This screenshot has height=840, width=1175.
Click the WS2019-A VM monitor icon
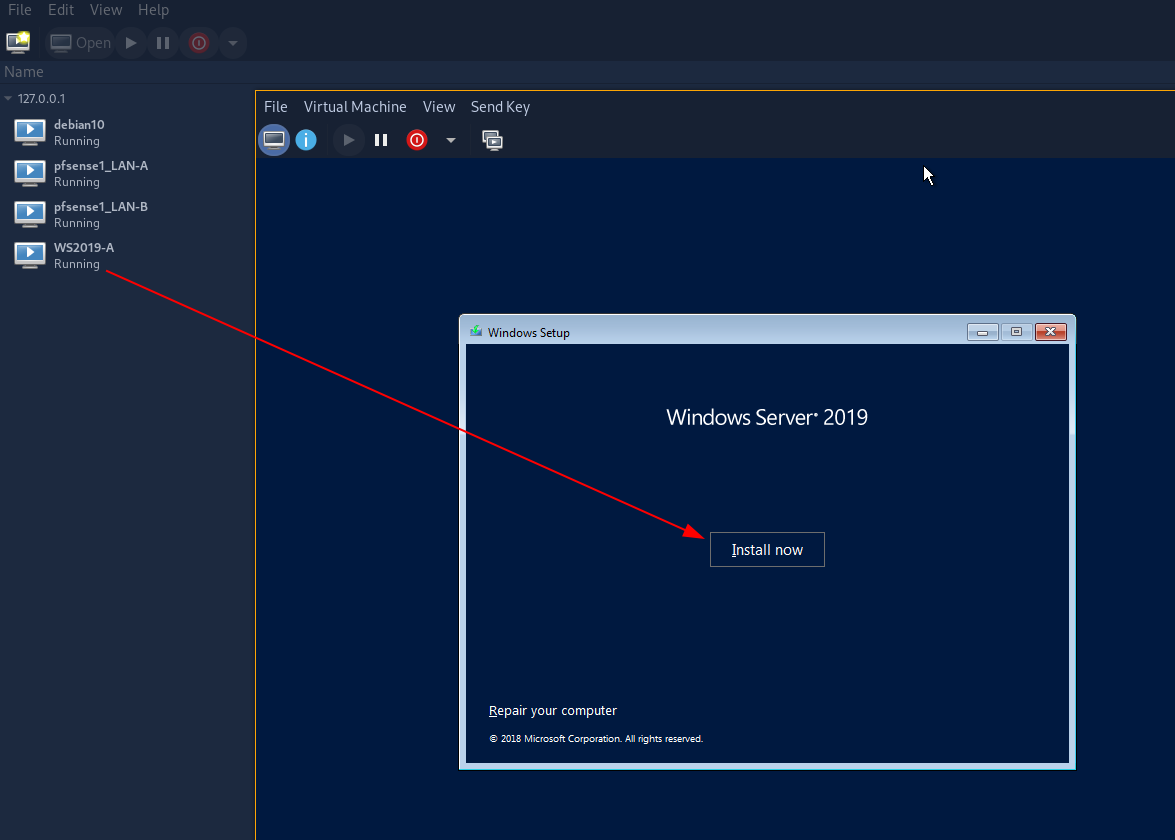pyautogui.click(x=30, y=256)
